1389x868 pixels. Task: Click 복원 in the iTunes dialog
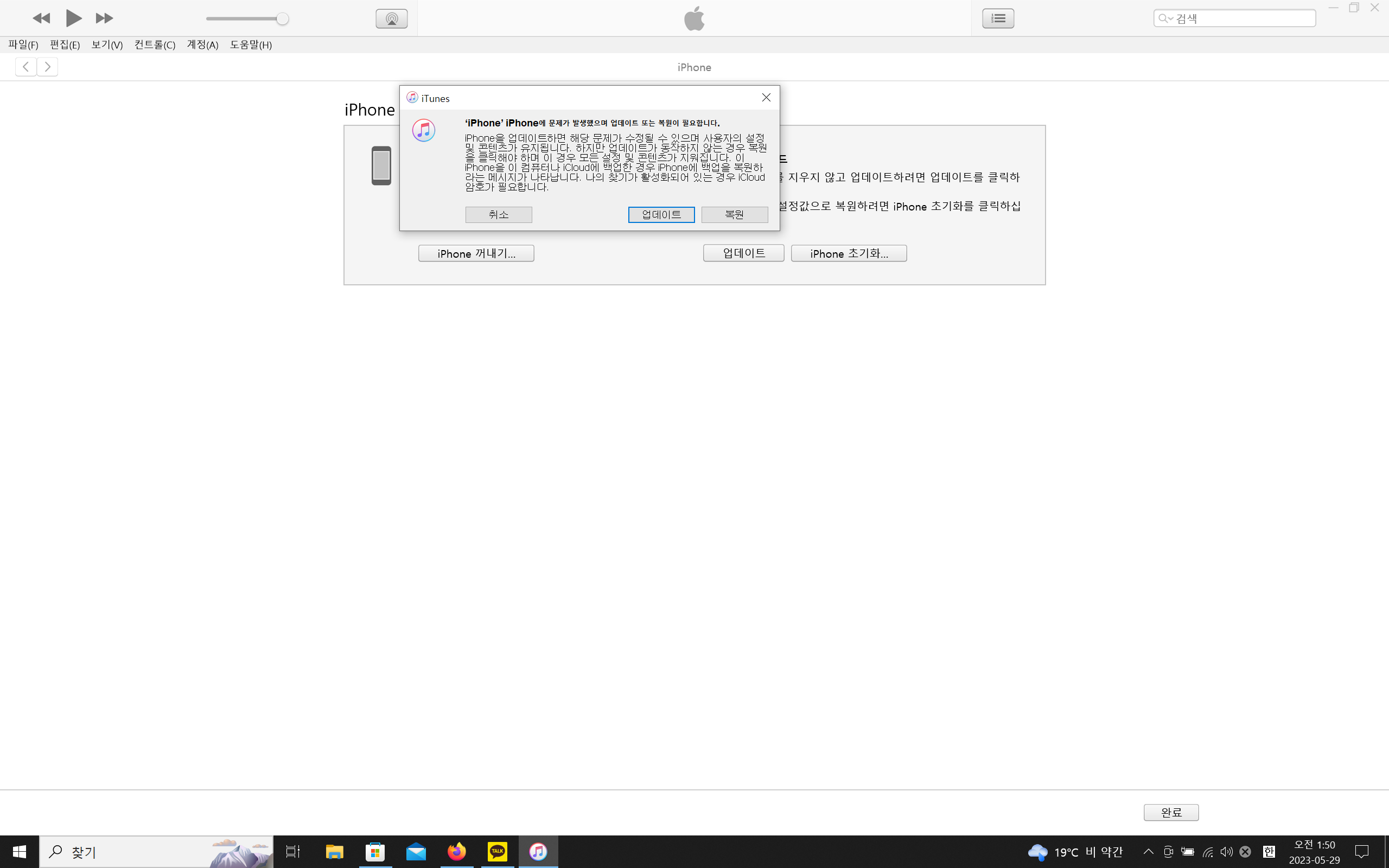click(x=734, y=215)
